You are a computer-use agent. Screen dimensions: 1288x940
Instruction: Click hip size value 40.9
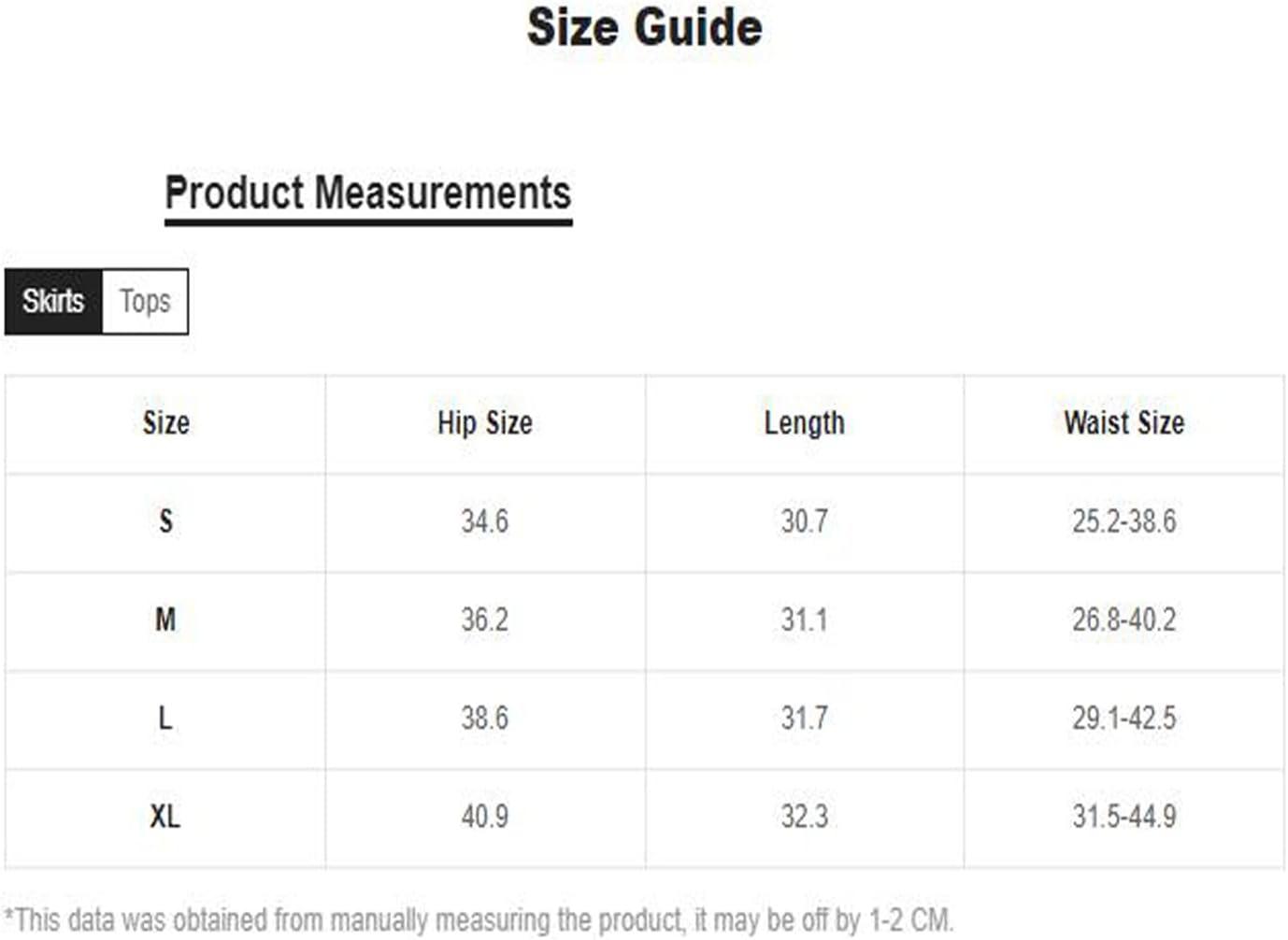click(x=485, y=817)
